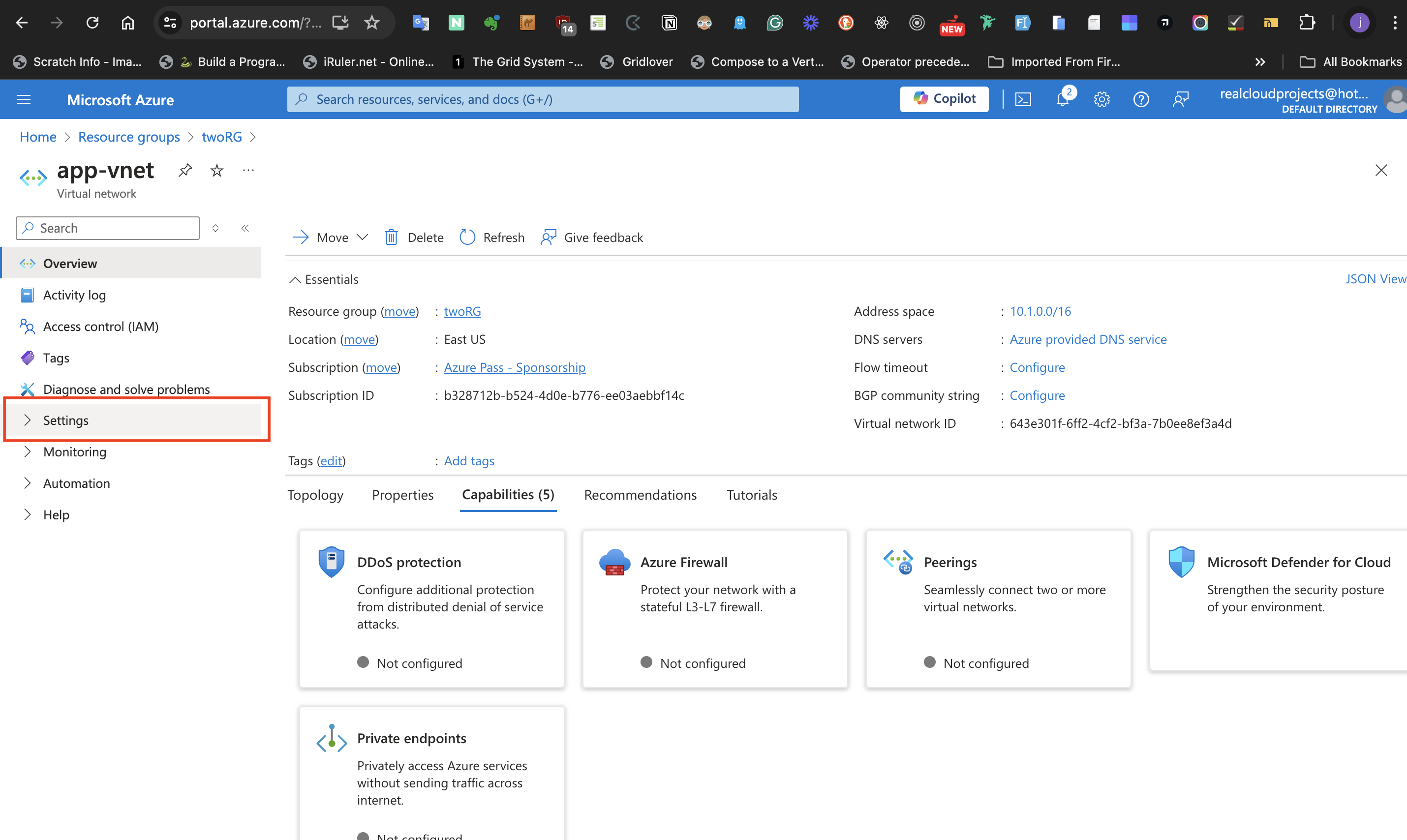The width and height of the screenshot is (1407, 840).
Task: Switch to the Topology tab
Action: tap(315, 495)
